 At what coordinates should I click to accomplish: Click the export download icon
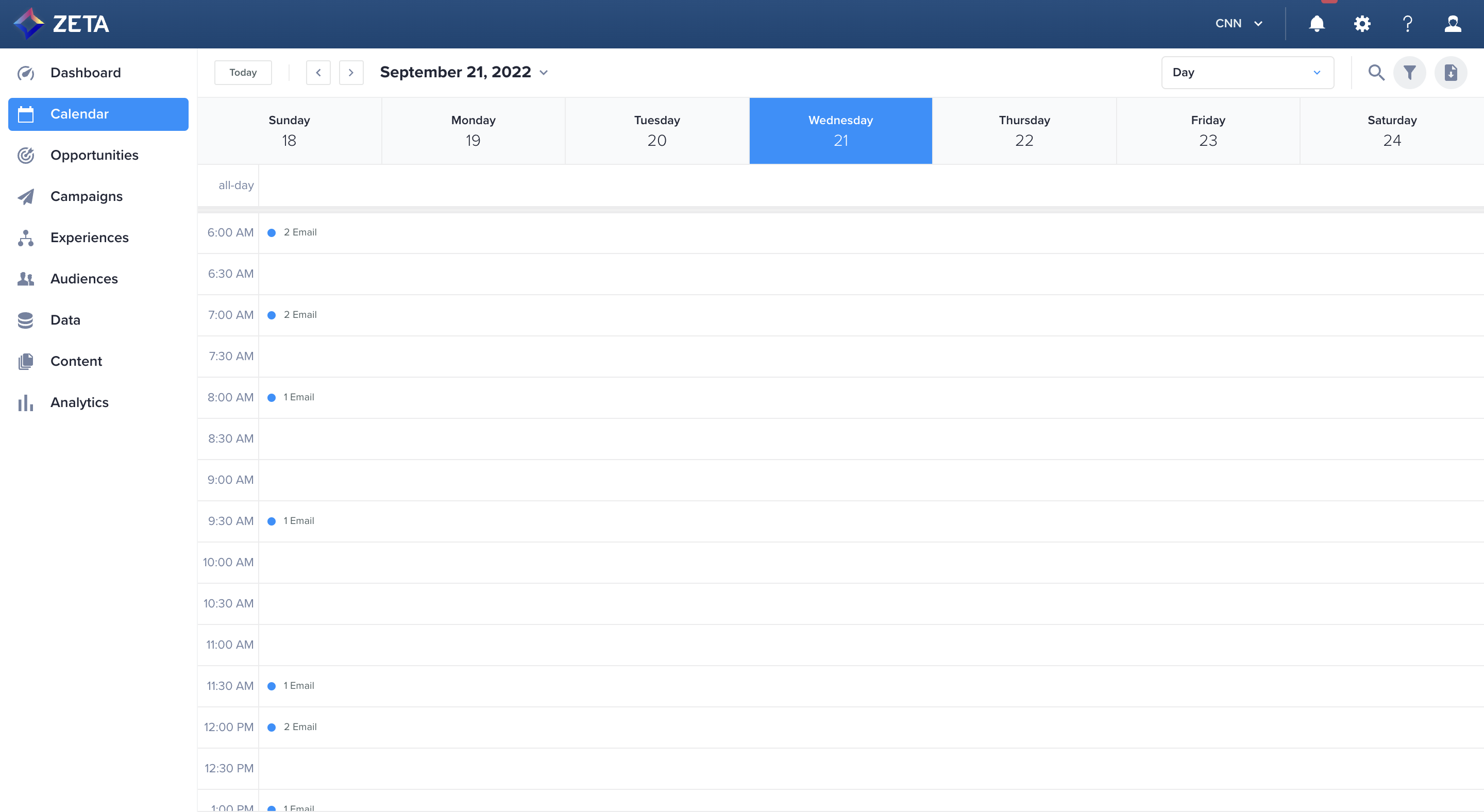point(1450,73)
